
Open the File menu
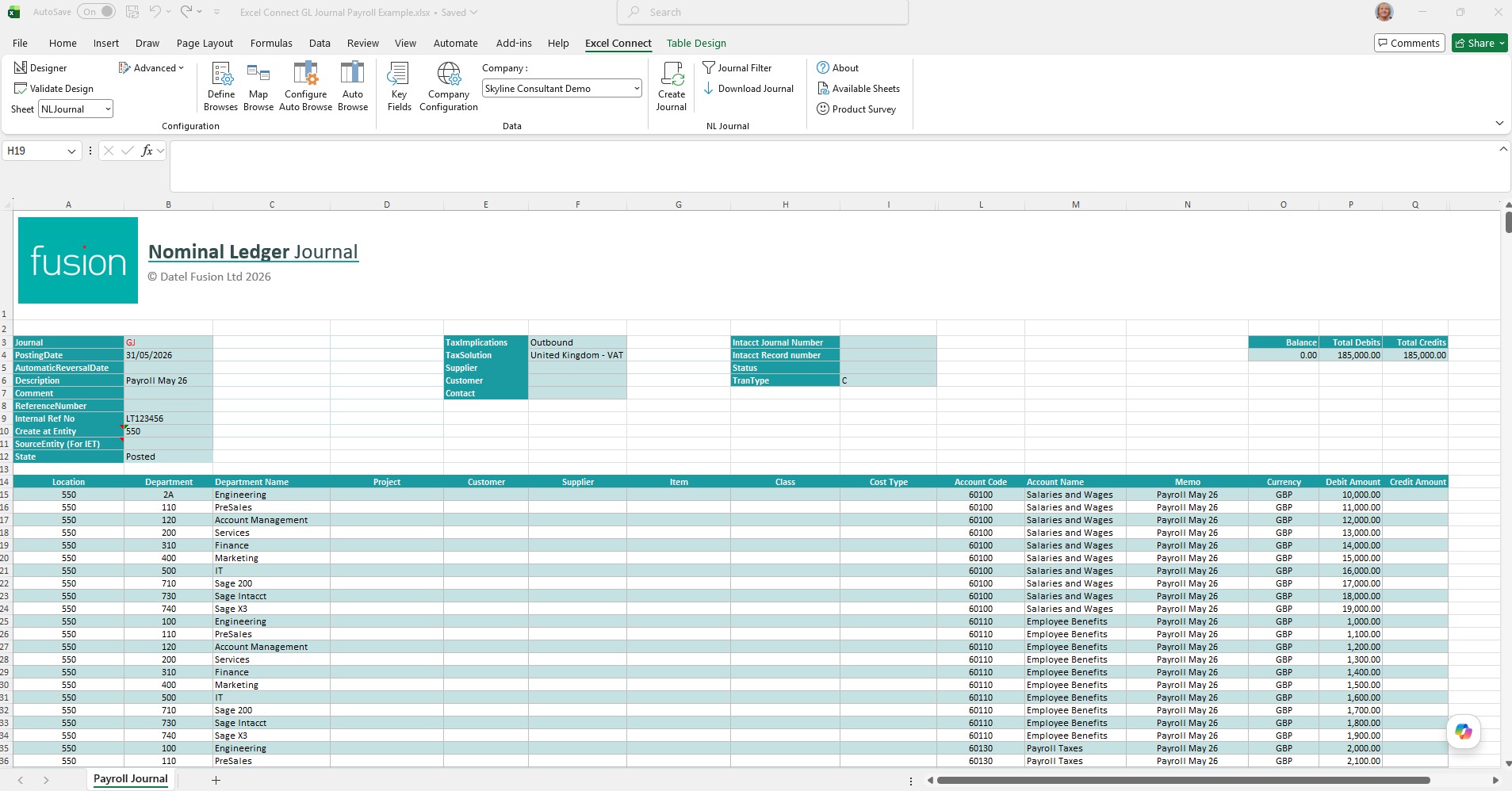pyautogui.click(x=20, y=44)
